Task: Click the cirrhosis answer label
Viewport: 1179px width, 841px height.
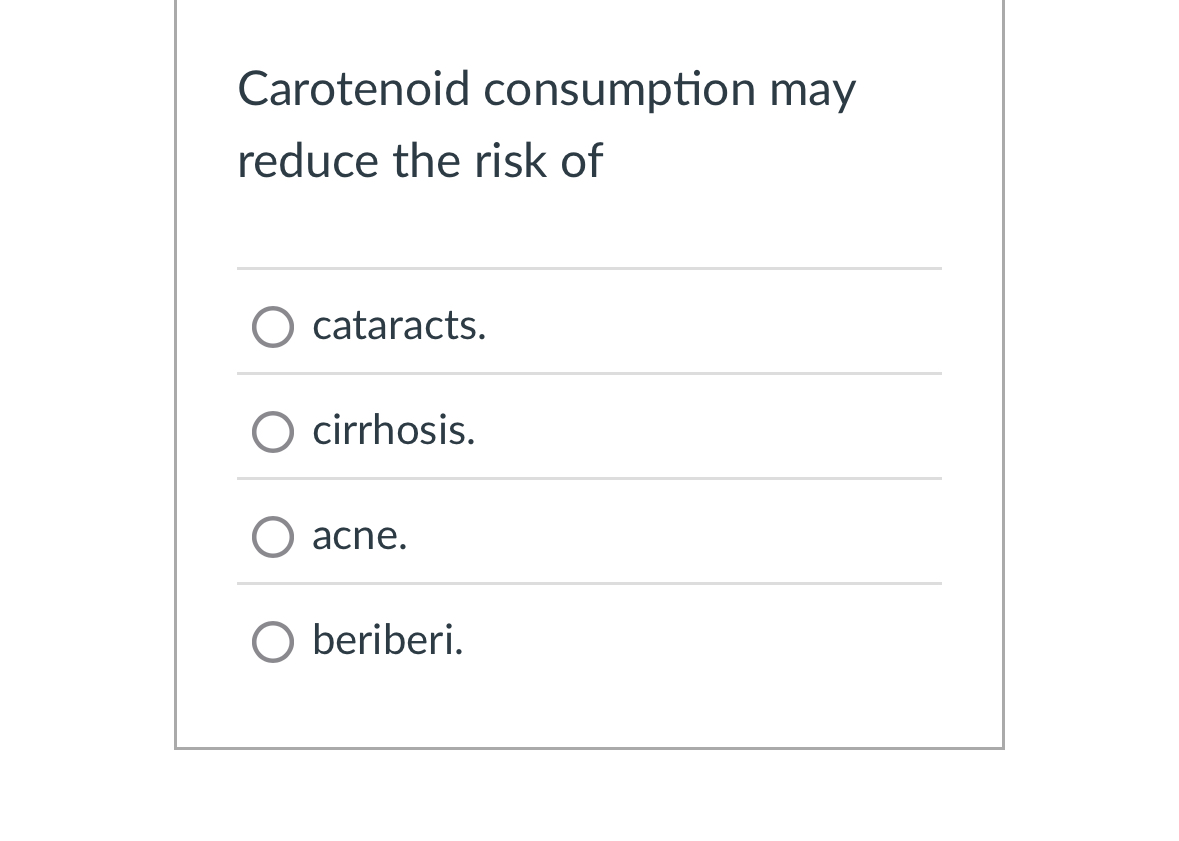Action: (393, 431)
